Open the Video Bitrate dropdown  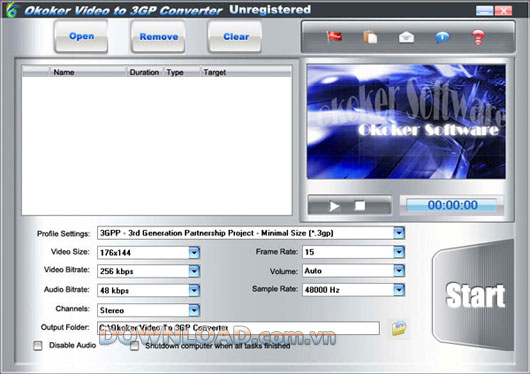pos(194,271)
